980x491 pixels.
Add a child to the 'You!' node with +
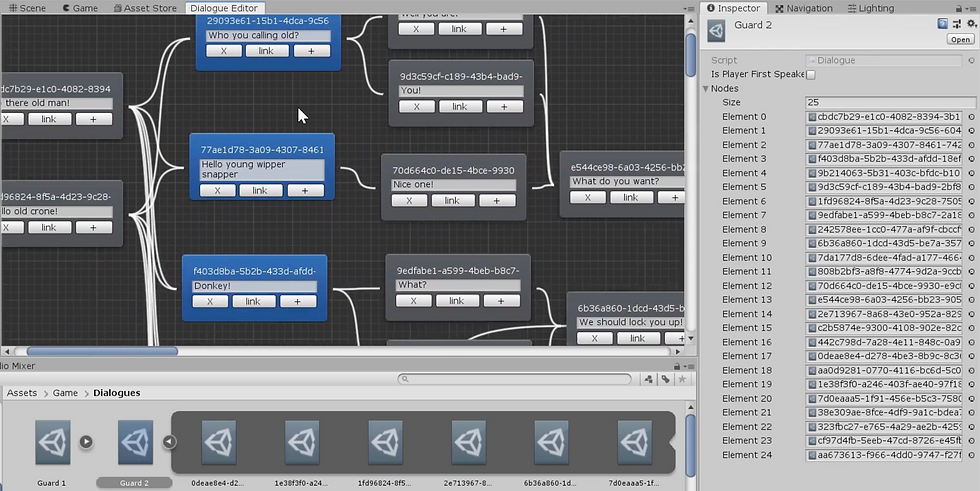tap(504, 107)
